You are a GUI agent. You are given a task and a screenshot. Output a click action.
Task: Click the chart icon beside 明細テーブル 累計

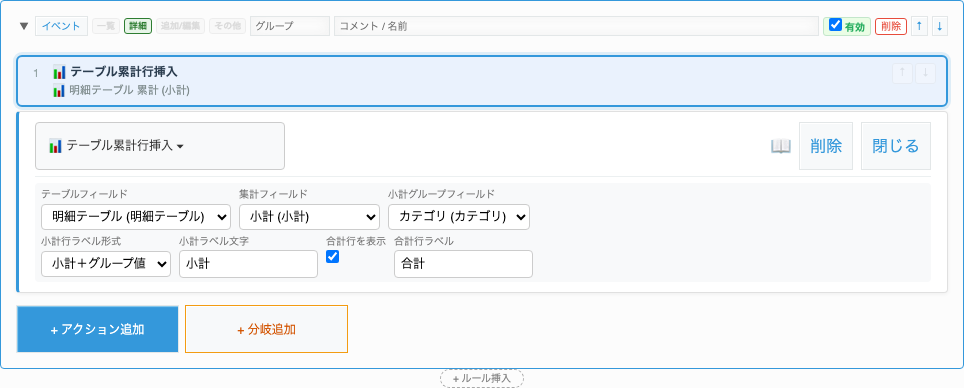pos(59,91)
